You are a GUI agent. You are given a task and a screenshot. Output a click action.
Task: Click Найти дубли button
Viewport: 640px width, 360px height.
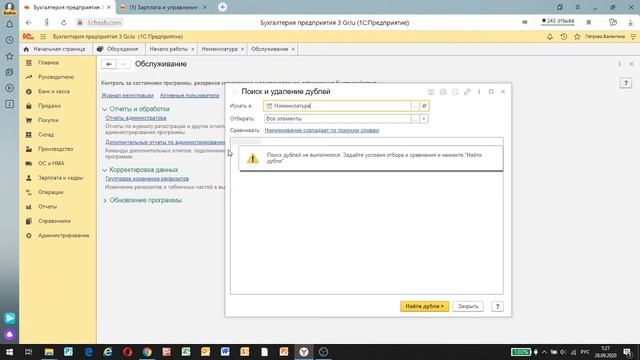pos(424,307)
